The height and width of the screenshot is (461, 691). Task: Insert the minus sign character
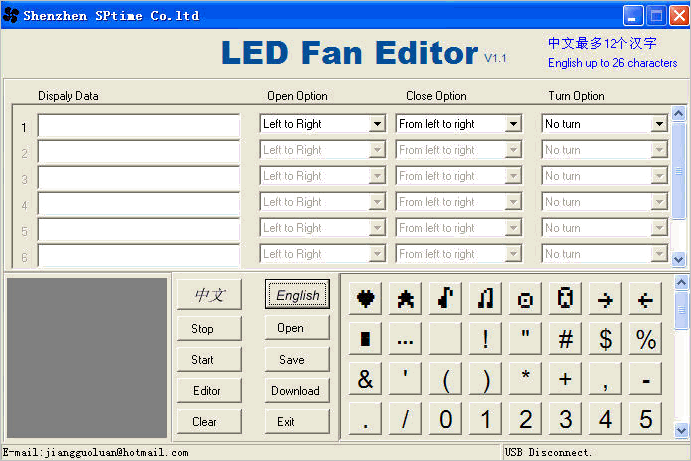tap(646, 379)
